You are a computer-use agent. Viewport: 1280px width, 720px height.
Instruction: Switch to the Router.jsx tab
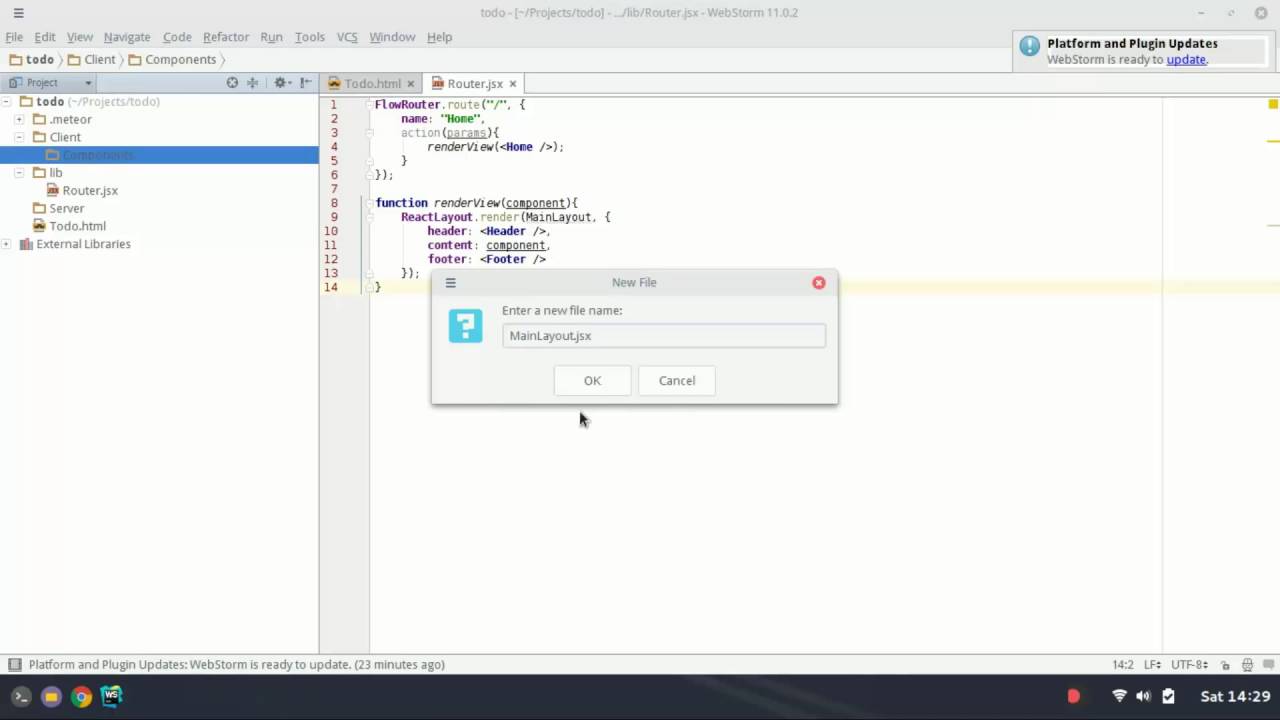[474, 84]
